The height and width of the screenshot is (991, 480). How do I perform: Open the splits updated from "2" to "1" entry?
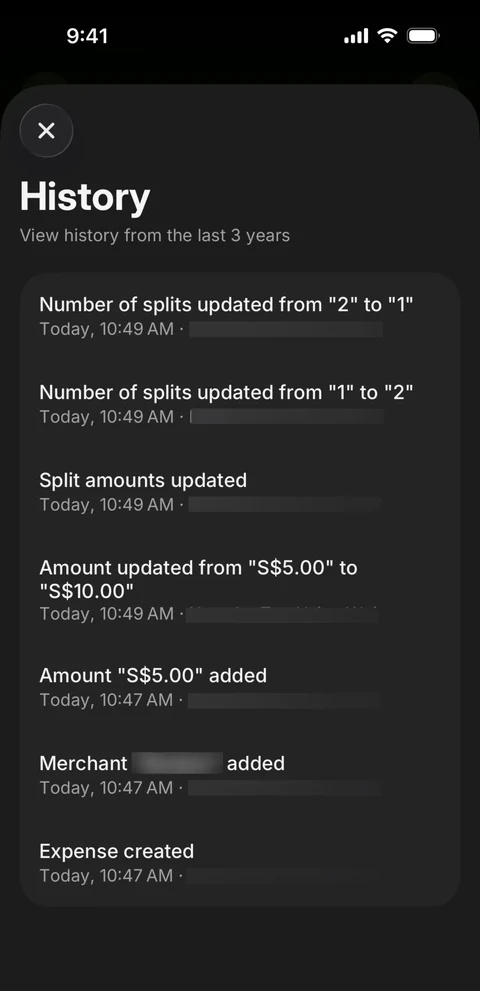click(240, 317)
